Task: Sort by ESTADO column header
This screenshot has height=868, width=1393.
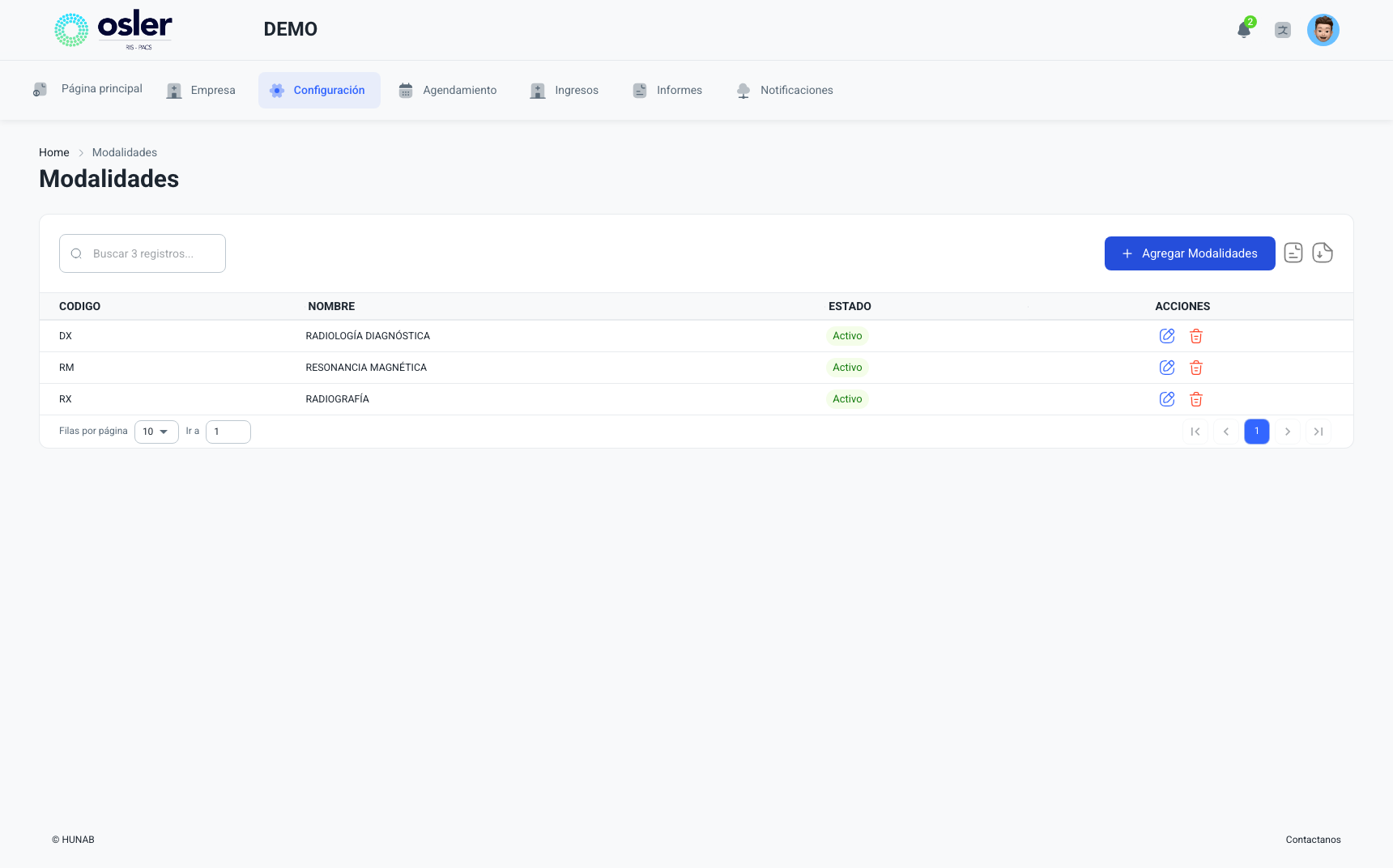Action: coord(850,306)
